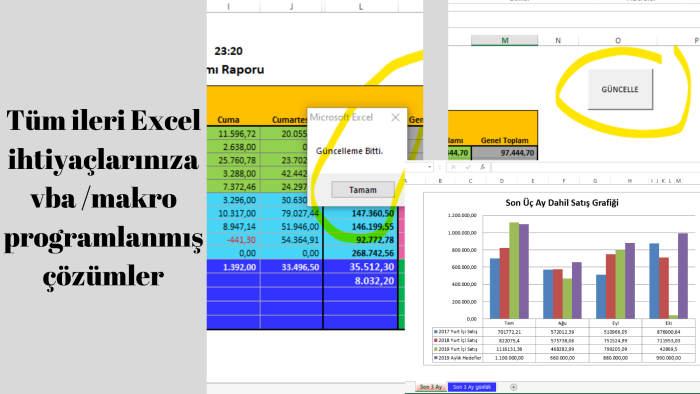Select cell with value 146.199,55
The width and height of the screenshot is (700, 394).
pos(360,227)
